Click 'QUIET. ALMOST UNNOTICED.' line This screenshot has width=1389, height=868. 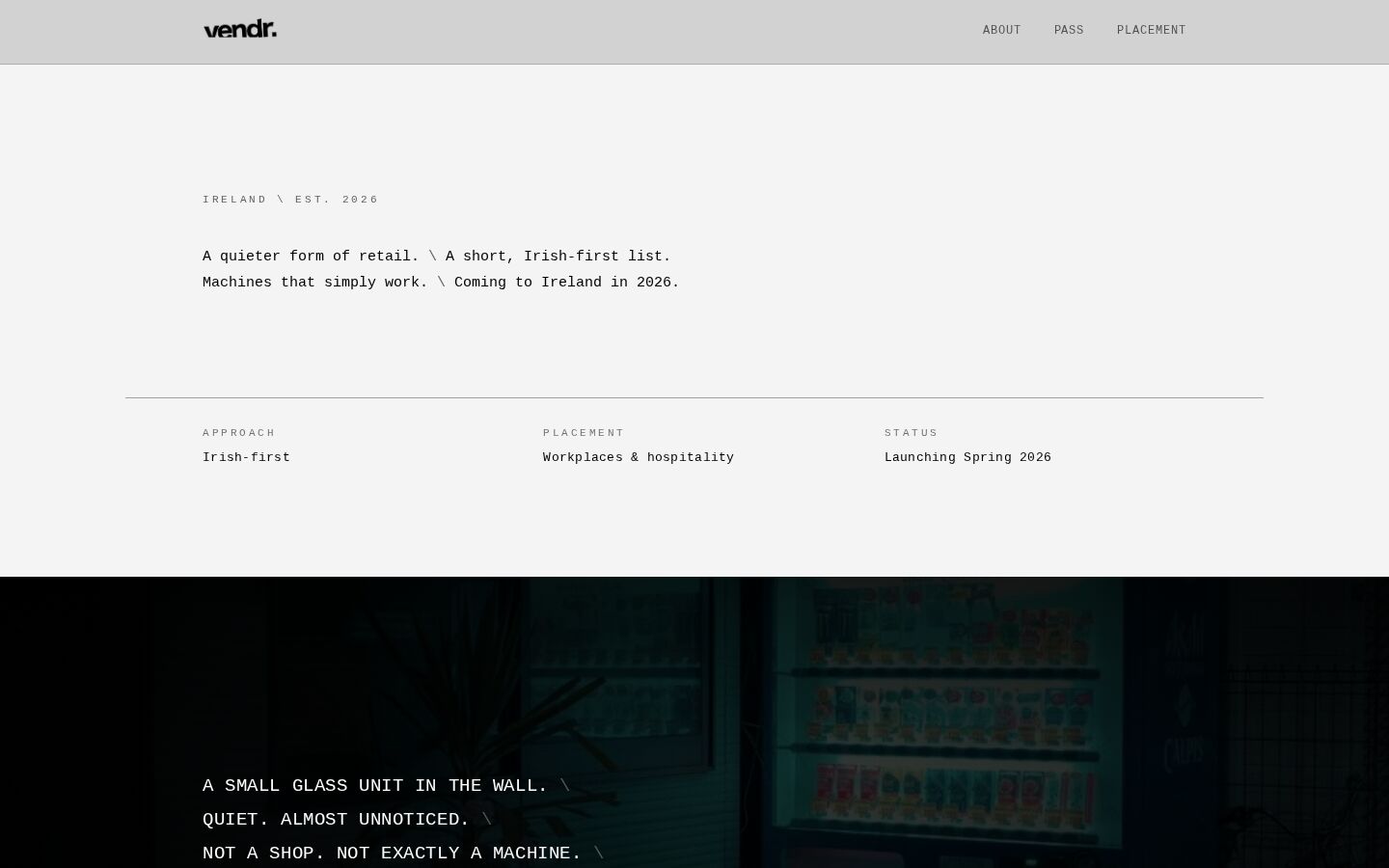click(x=336, y=820)
